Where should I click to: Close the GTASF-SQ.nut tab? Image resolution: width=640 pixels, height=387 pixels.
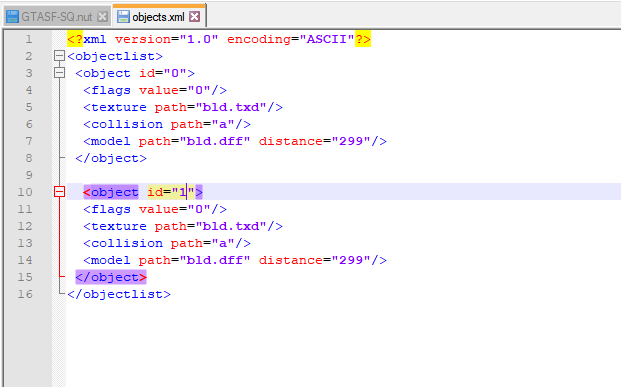[102, 17]
